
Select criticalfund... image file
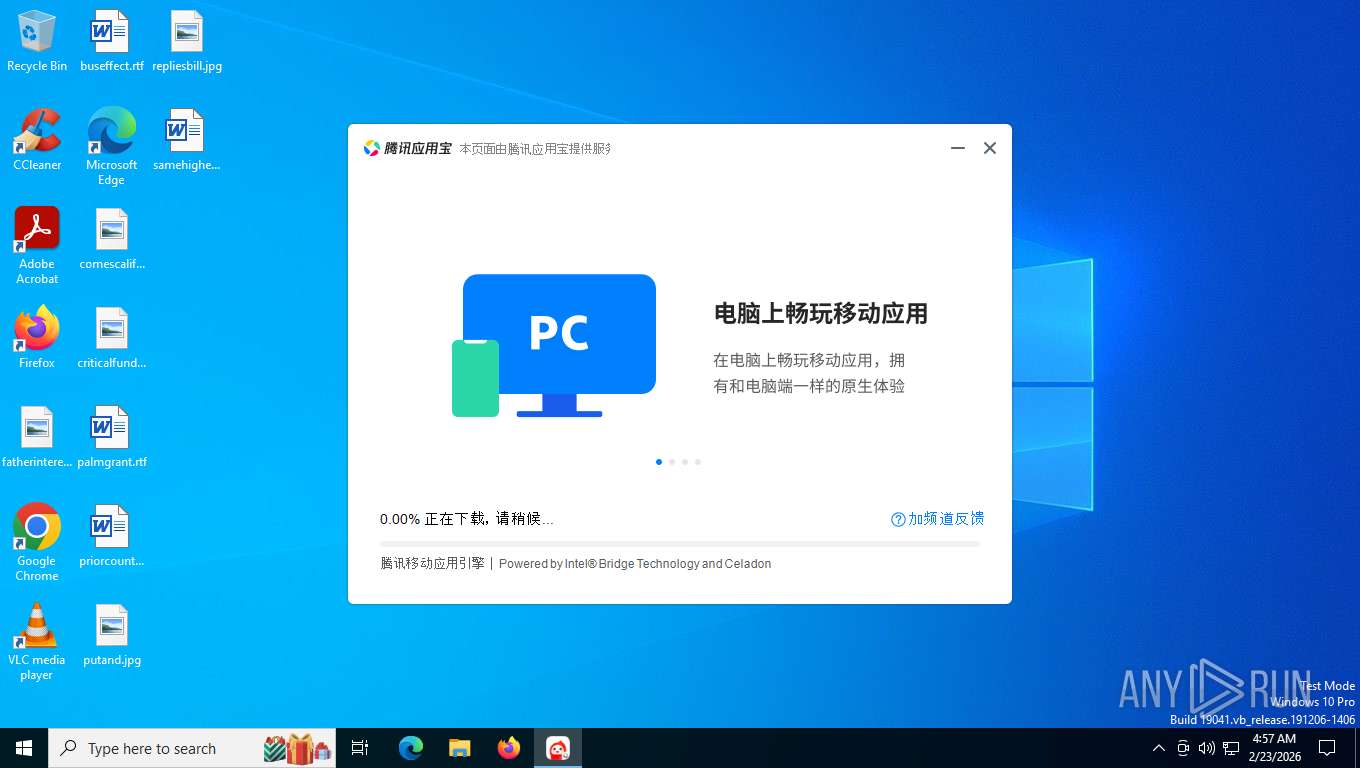click(112, 338)
